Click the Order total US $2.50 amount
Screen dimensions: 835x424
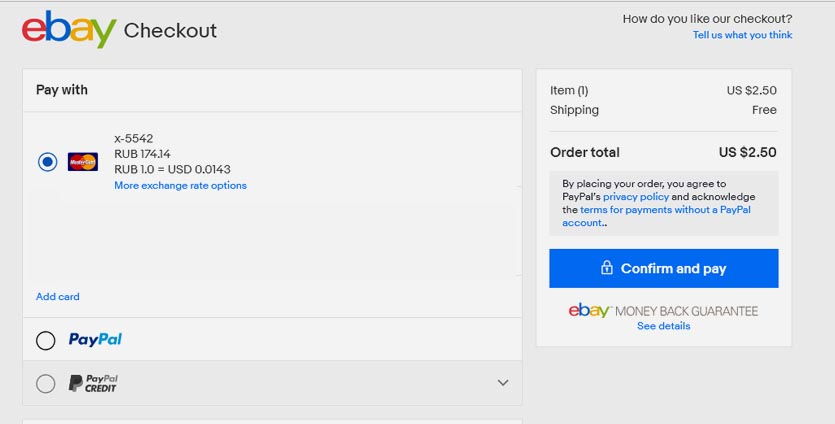click(x=747, y=153)
